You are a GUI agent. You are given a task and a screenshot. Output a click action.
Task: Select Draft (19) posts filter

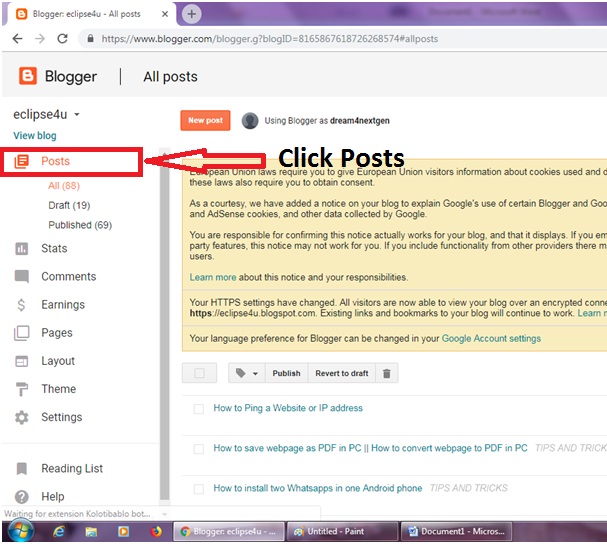click(x=69, y=205)
